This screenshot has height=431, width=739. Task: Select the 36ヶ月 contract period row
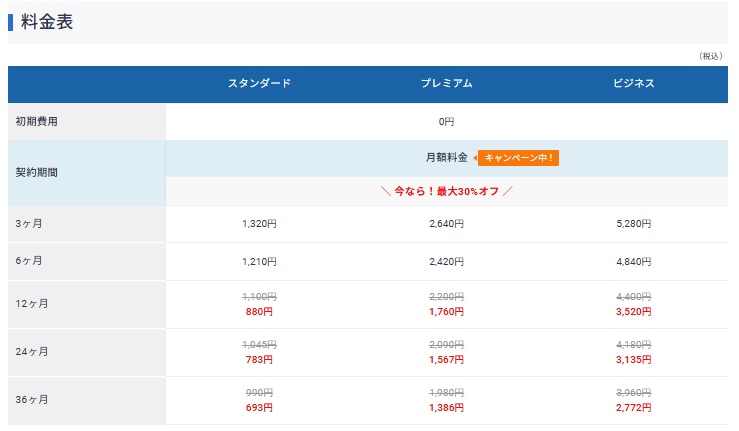(32, 400)
